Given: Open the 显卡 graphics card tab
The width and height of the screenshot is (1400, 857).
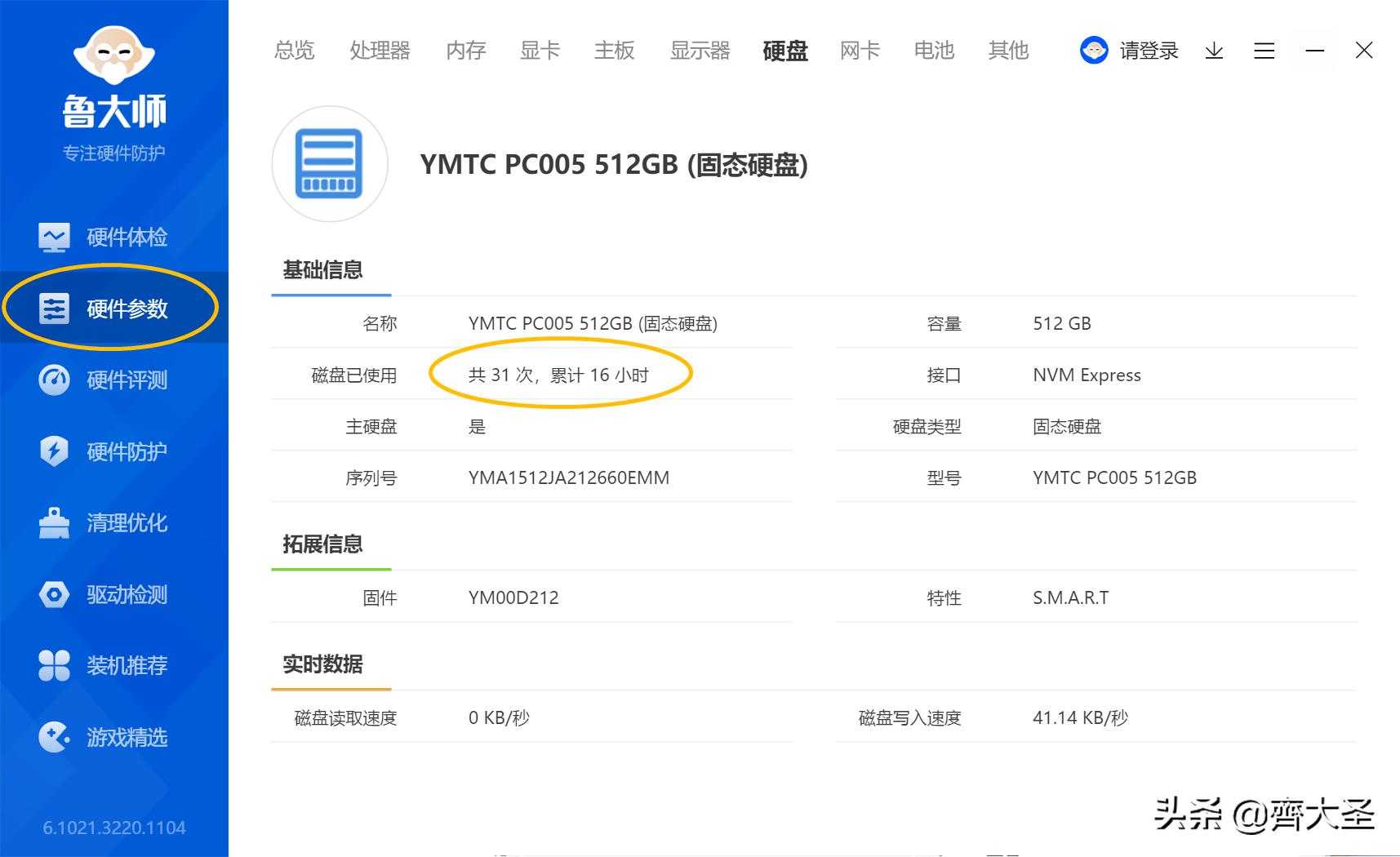Looking at the screenshot, I should pos(538,51).
